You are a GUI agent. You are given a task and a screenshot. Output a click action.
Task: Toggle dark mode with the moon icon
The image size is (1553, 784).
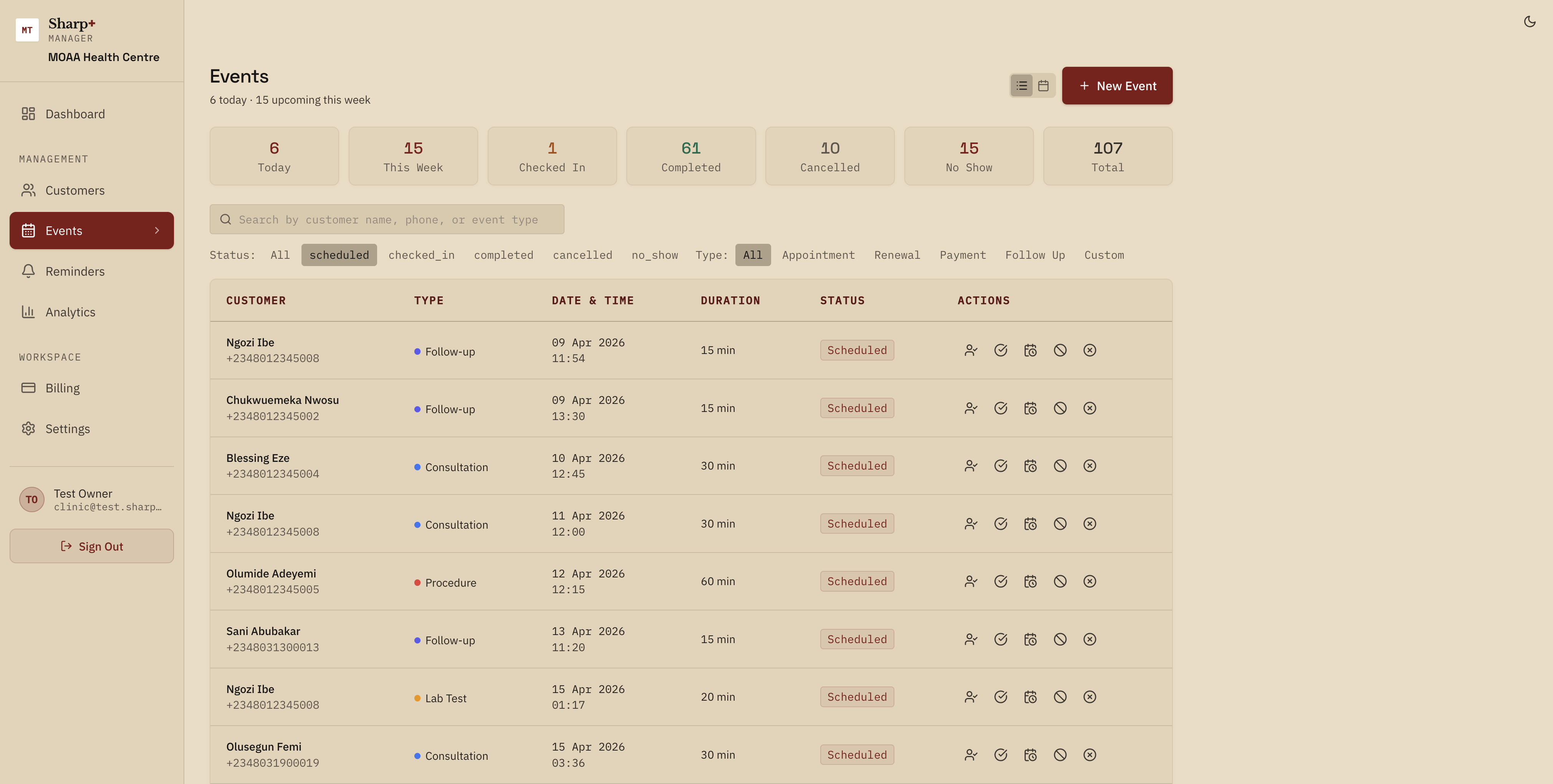(x=1530, y=22)
